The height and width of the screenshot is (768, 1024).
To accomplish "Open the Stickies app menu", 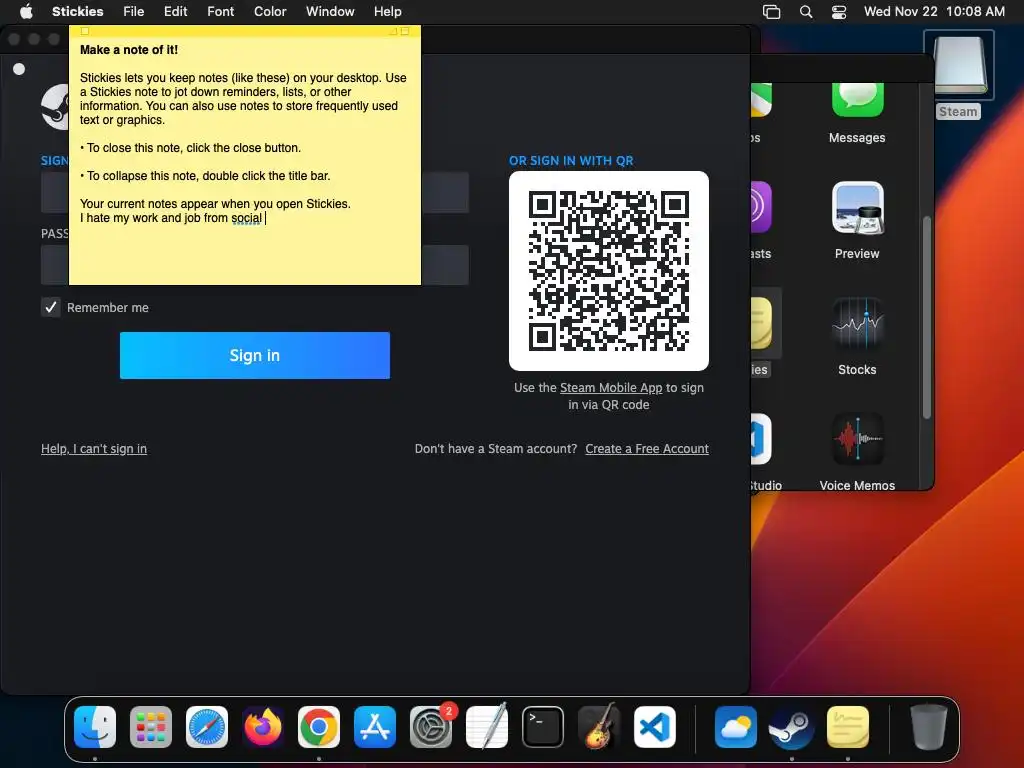I will point(78,11).
